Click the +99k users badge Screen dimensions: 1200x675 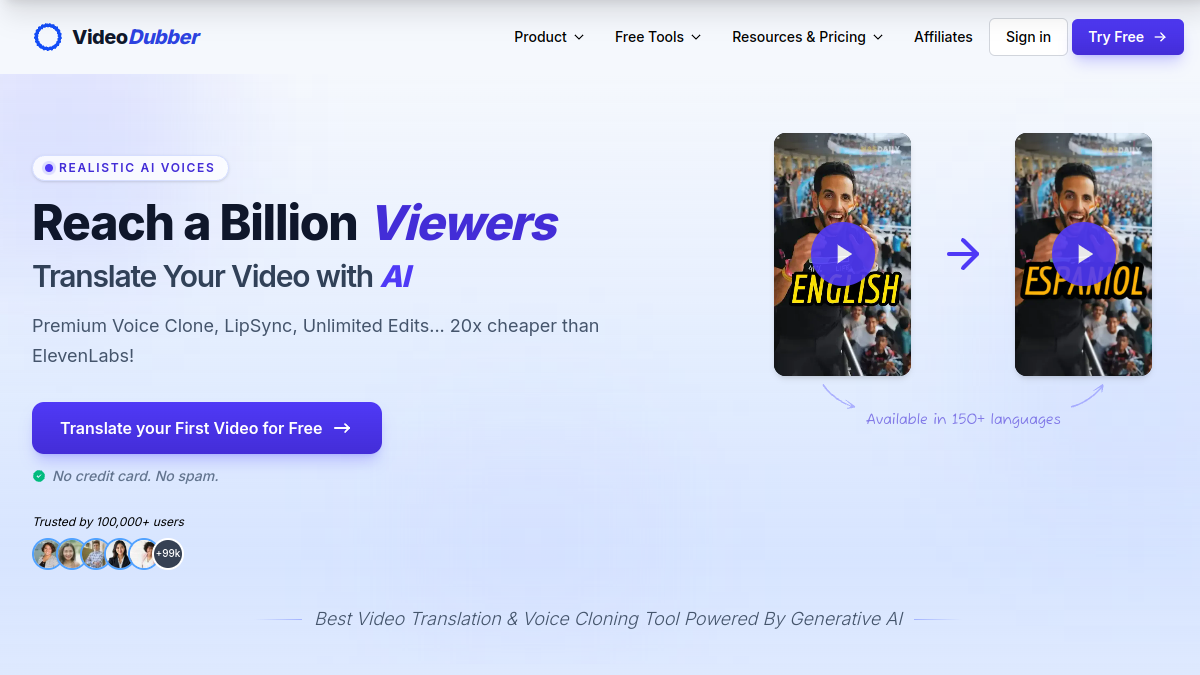click(168, 554)
